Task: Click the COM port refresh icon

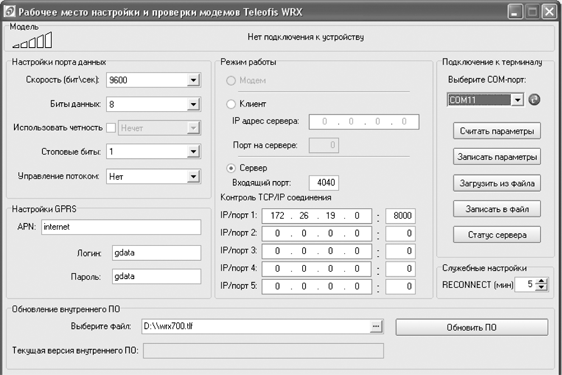Action: point(534,100)
